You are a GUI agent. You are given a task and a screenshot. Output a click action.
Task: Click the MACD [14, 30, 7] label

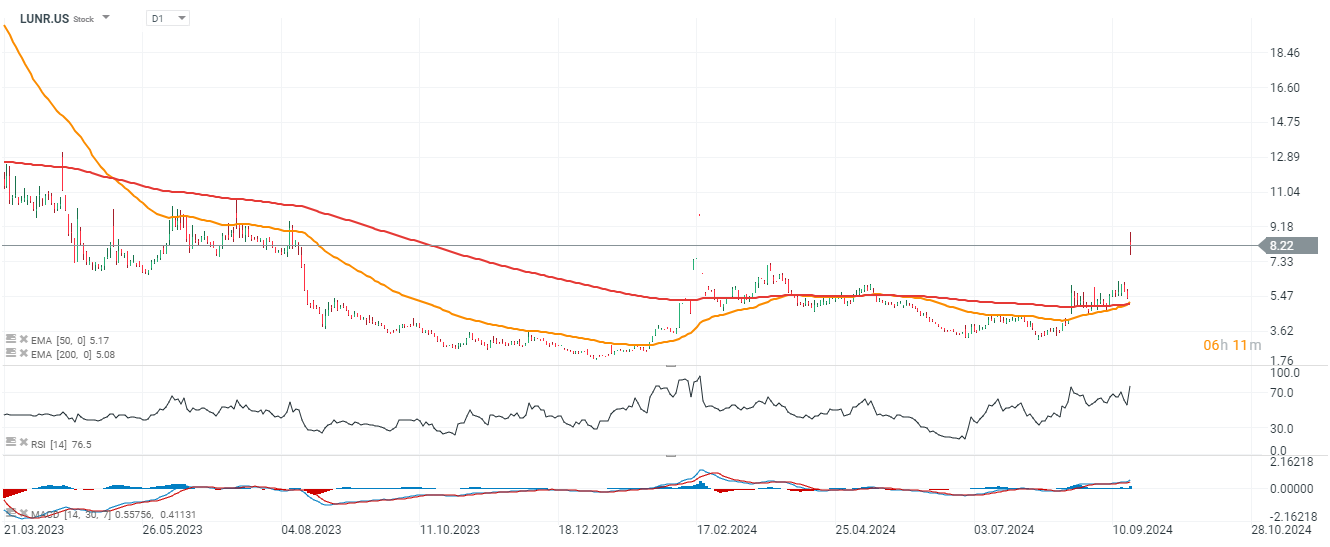70,513
